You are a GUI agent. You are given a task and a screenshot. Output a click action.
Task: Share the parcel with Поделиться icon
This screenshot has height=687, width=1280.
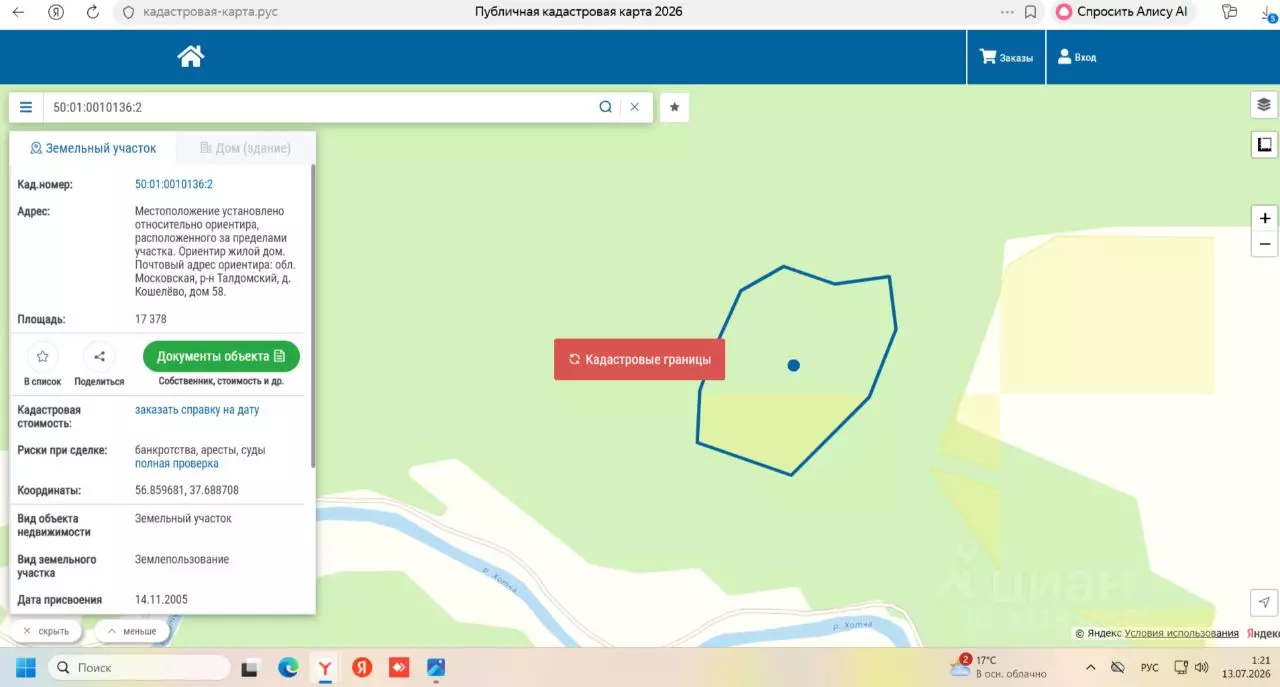tap(99, 356)
